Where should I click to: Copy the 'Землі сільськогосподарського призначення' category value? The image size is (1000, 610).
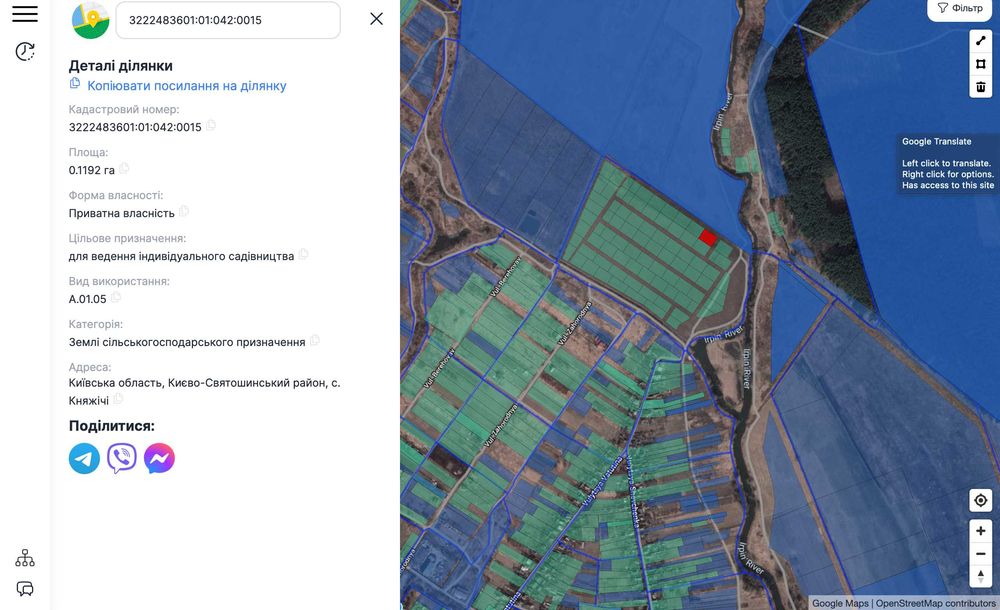[x=314, y=340]
